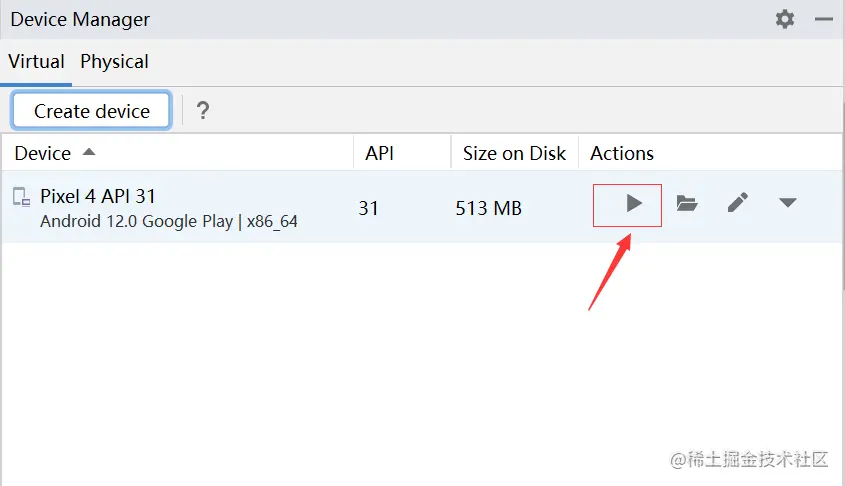Switch to the Physical tab
Screen dimensions: 845x486
tap(114, 62)
